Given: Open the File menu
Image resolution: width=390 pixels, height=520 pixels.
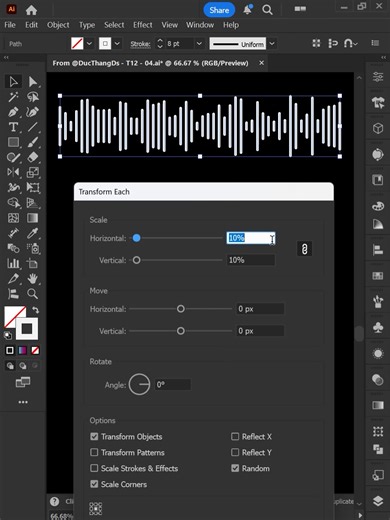Looking at the screenshot, I should click(10, 25).
